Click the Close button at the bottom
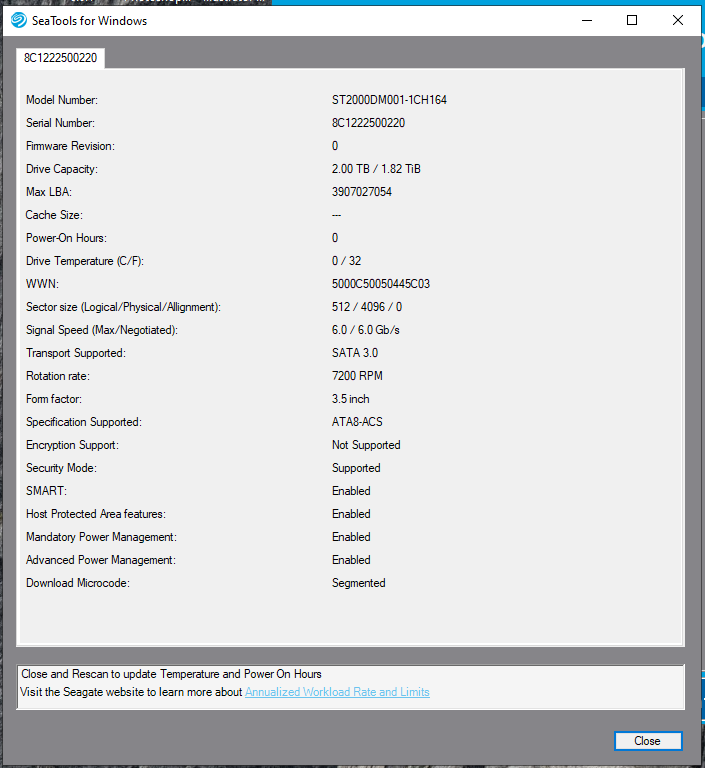The height and width of the screenshot is (768, 705). coord(648,741)
